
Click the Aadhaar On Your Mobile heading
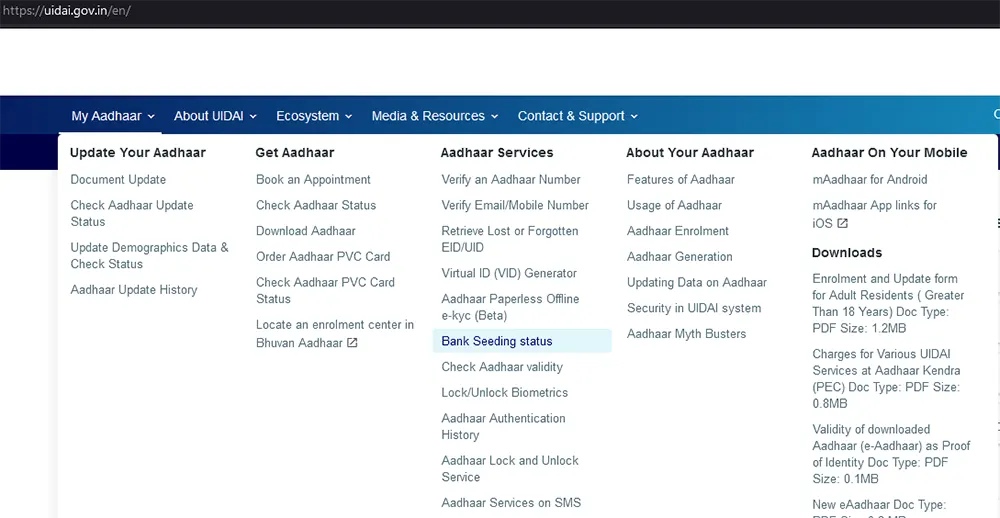pos(890,153)
